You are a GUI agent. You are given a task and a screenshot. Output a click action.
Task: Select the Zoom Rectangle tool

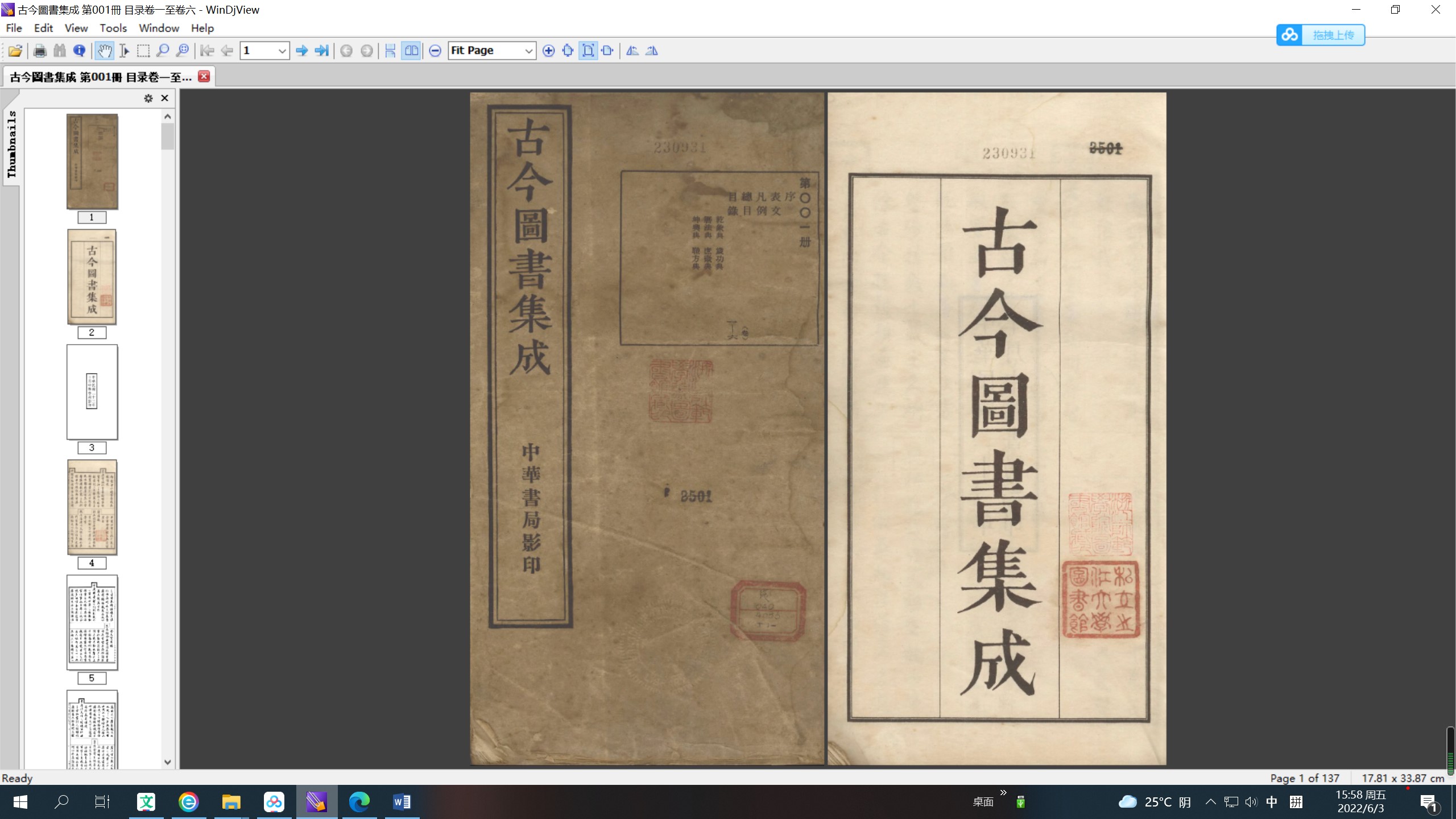click(183, 51)
